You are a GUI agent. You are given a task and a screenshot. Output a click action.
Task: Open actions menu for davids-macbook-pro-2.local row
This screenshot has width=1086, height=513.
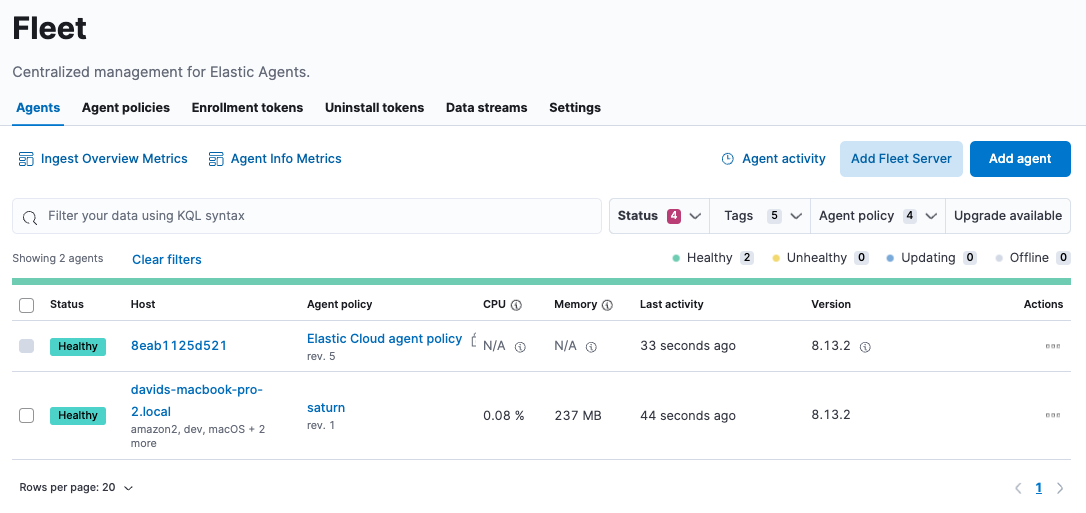click(x=1052, y=415)
